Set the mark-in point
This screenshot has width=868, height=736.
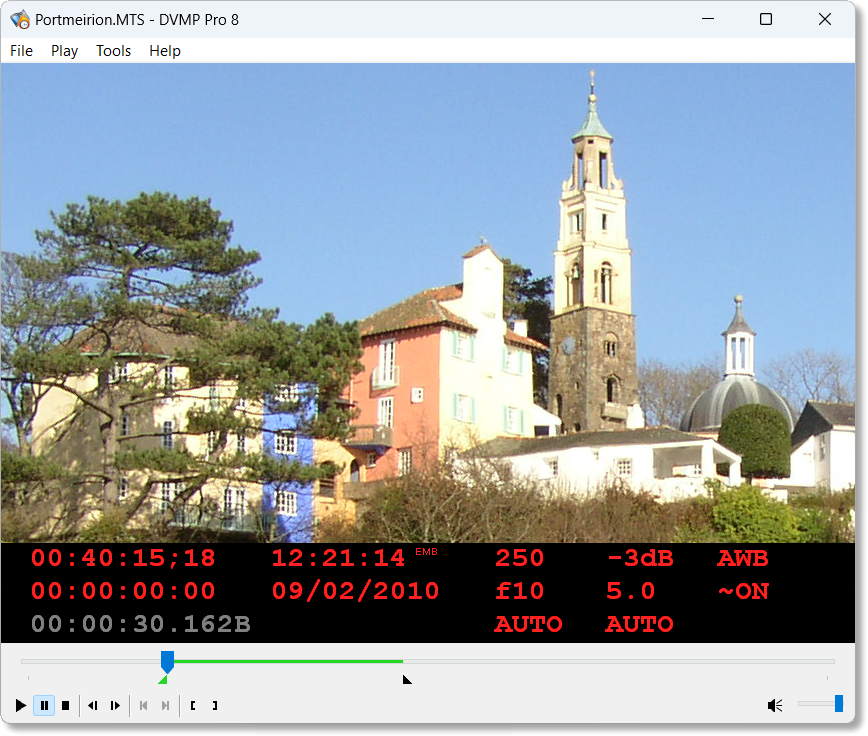tap(192, 705)
